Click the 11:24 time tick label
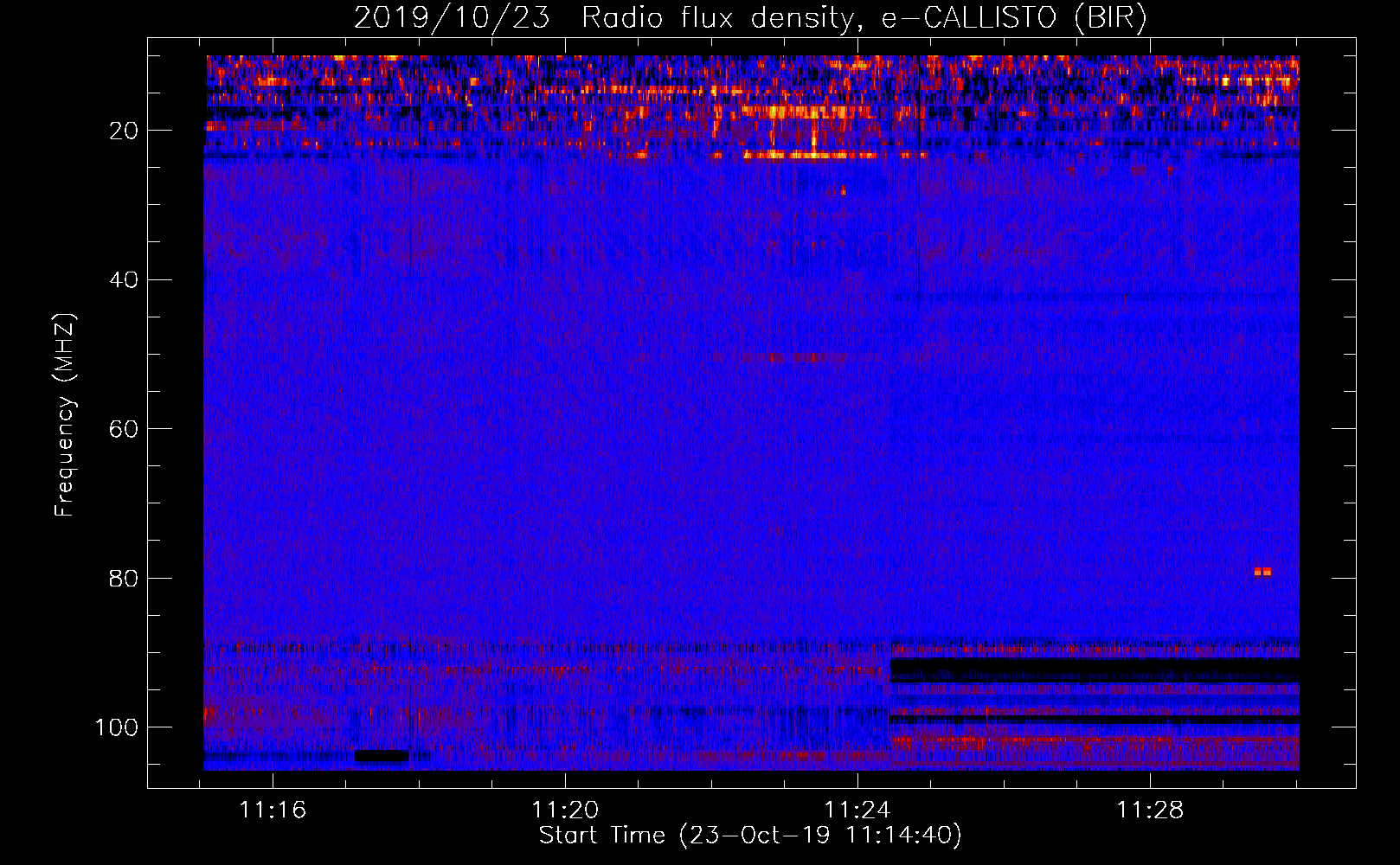 coord(857,811)
